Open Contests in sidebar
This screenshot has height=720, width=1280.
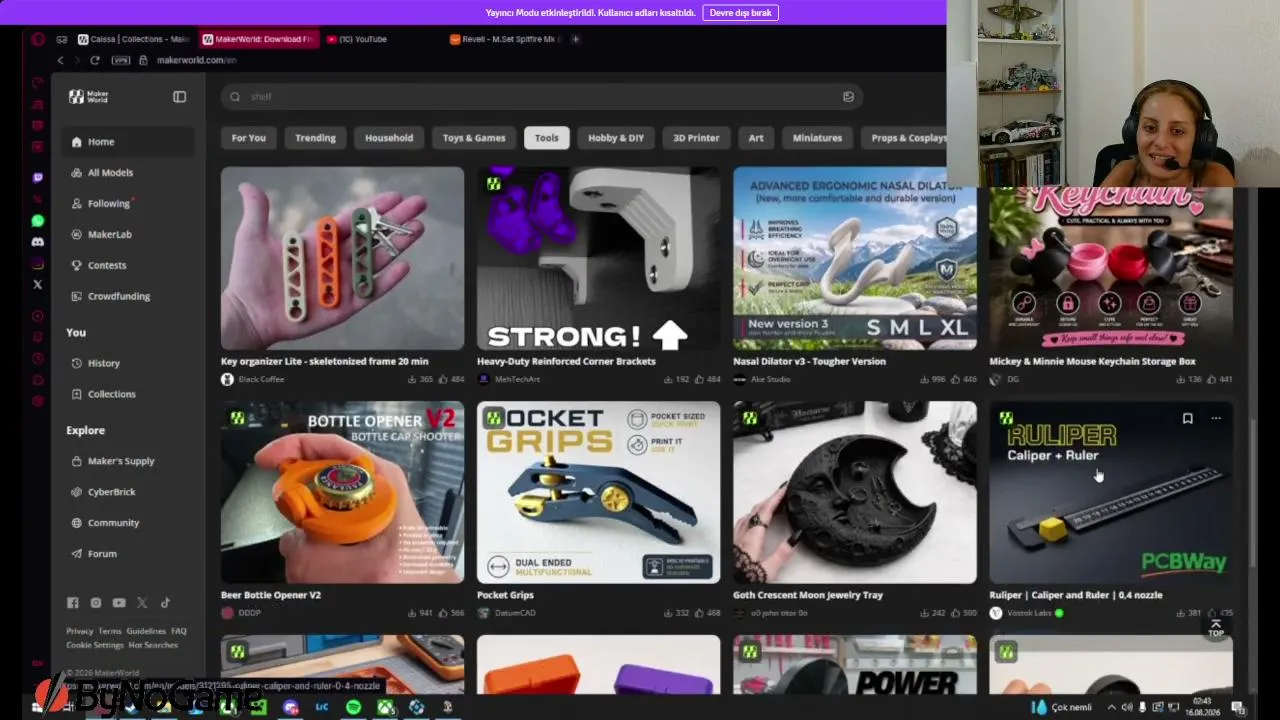(x=128, y=266)
